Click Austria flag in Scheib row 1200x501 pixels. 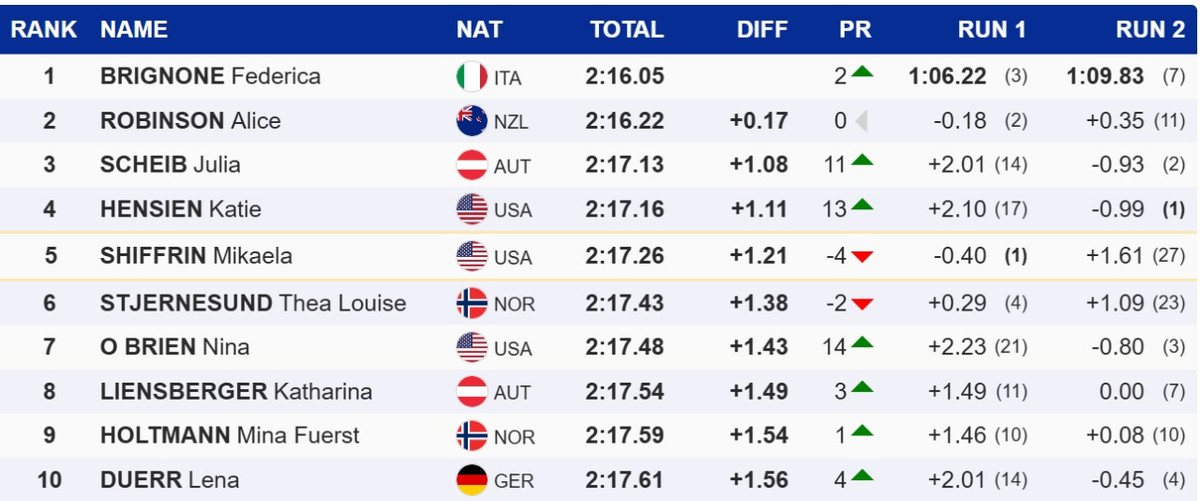471,165
